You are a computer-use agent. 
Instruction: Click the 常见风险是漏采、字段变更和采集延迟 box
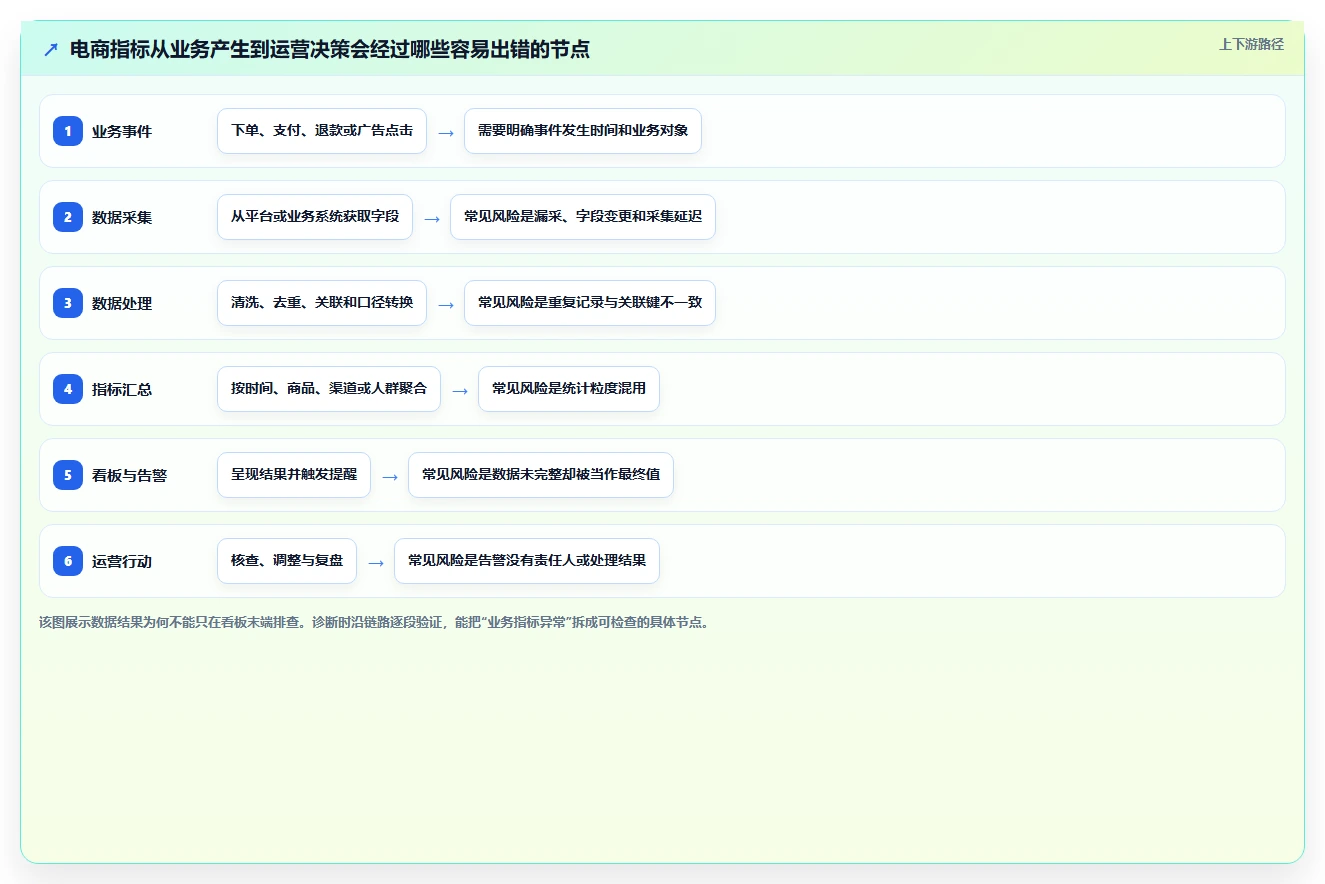pos(583,217)
